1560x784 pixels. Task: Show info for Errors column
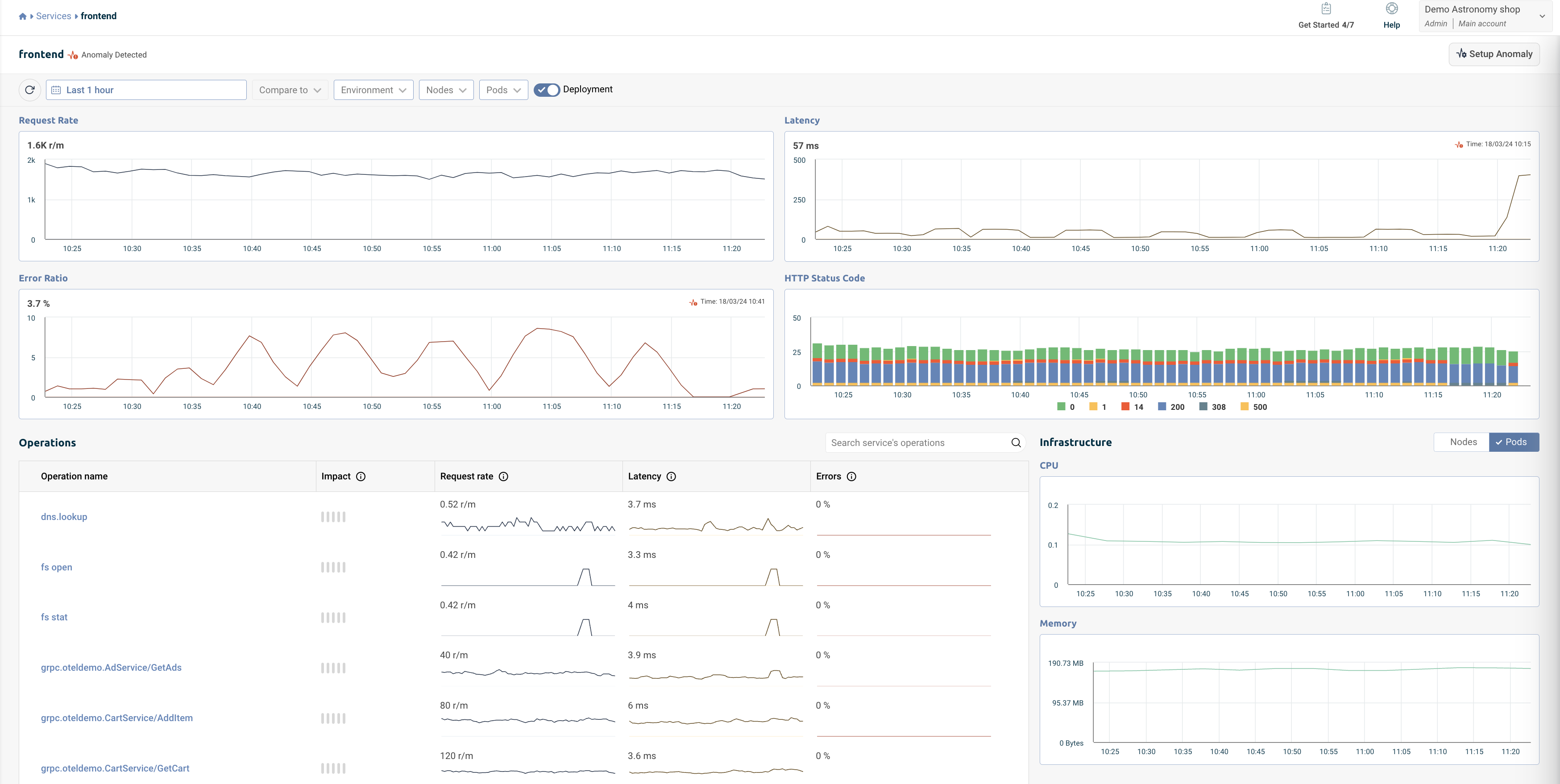(851, 476)
